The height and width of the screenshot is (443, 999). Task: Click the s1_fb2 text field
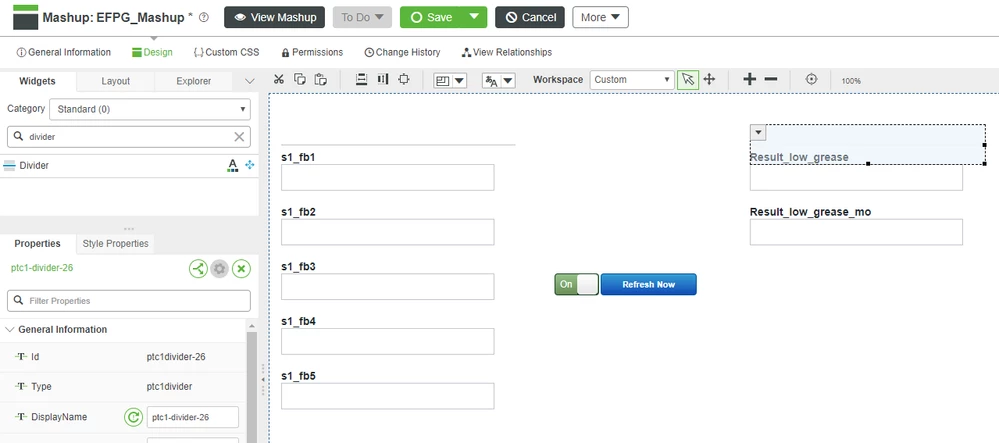coord(387,232)
